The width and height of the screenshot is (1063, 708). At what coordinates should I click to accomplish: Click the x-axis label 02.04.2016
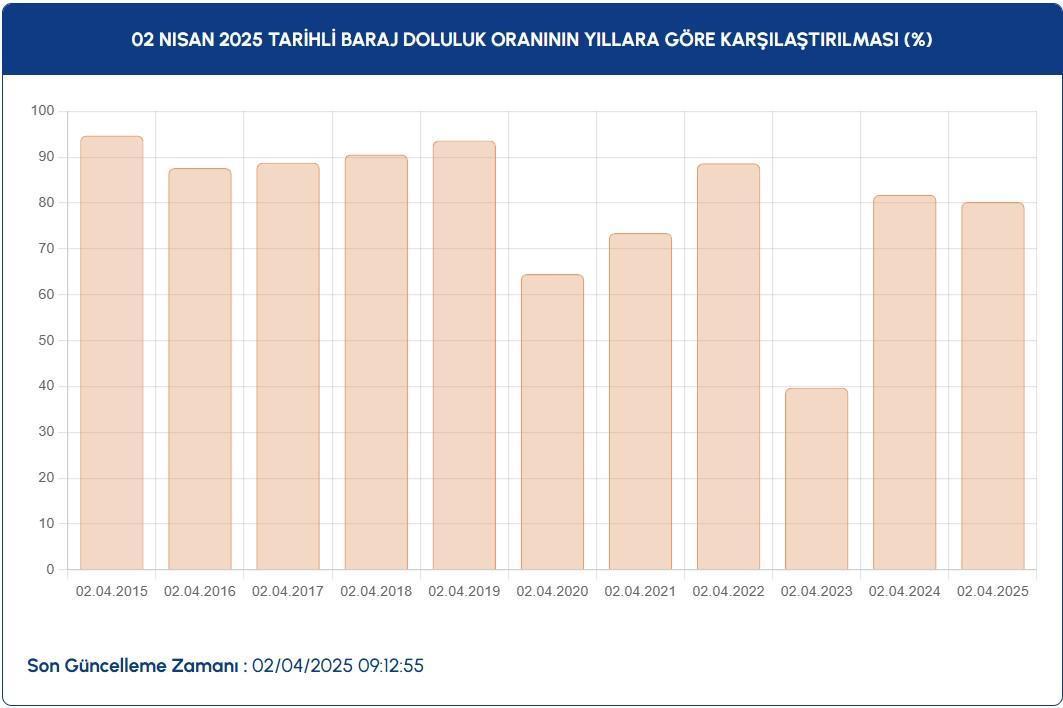(200, 591)
